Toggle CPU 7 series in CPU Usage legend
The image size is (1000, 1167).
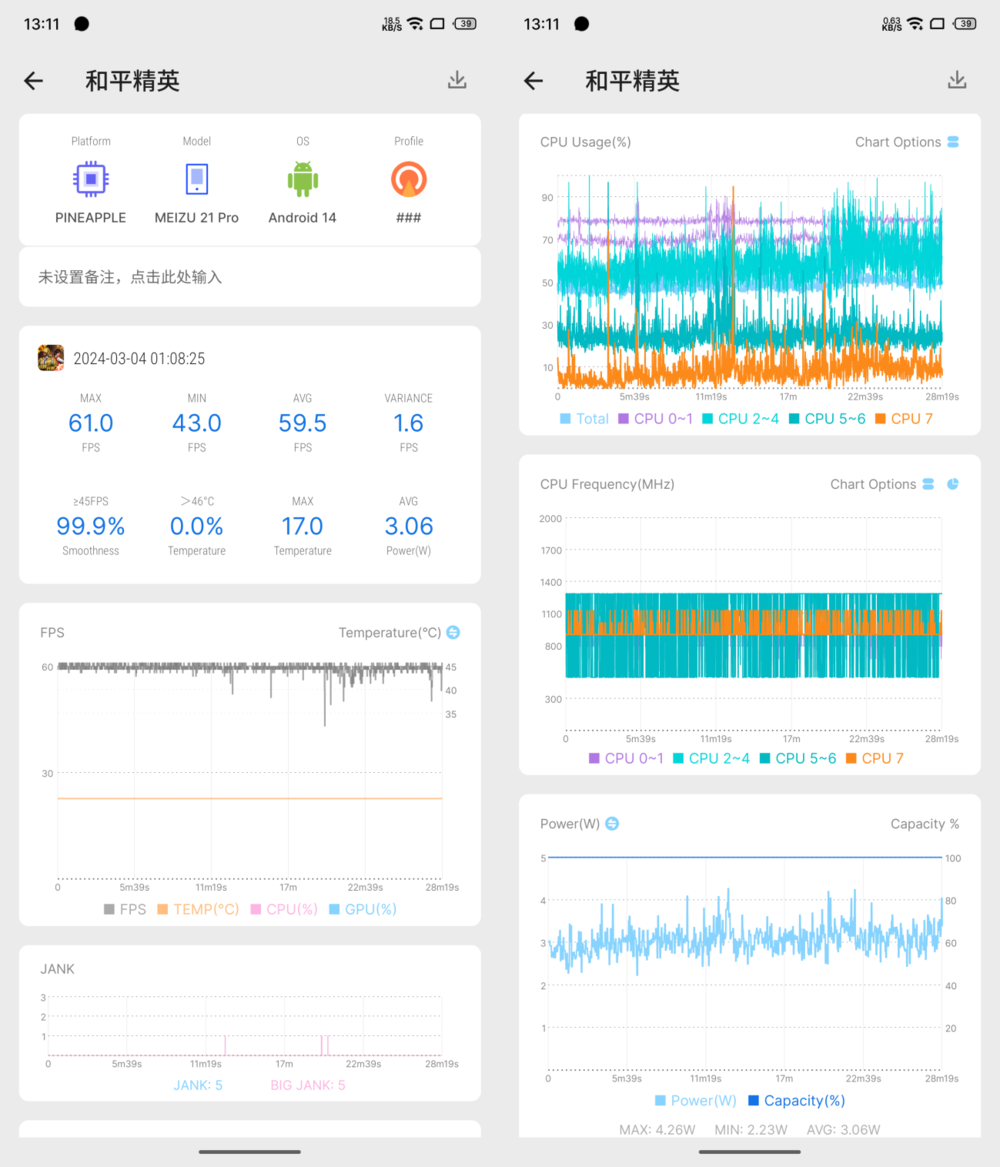tap(903, 419)
